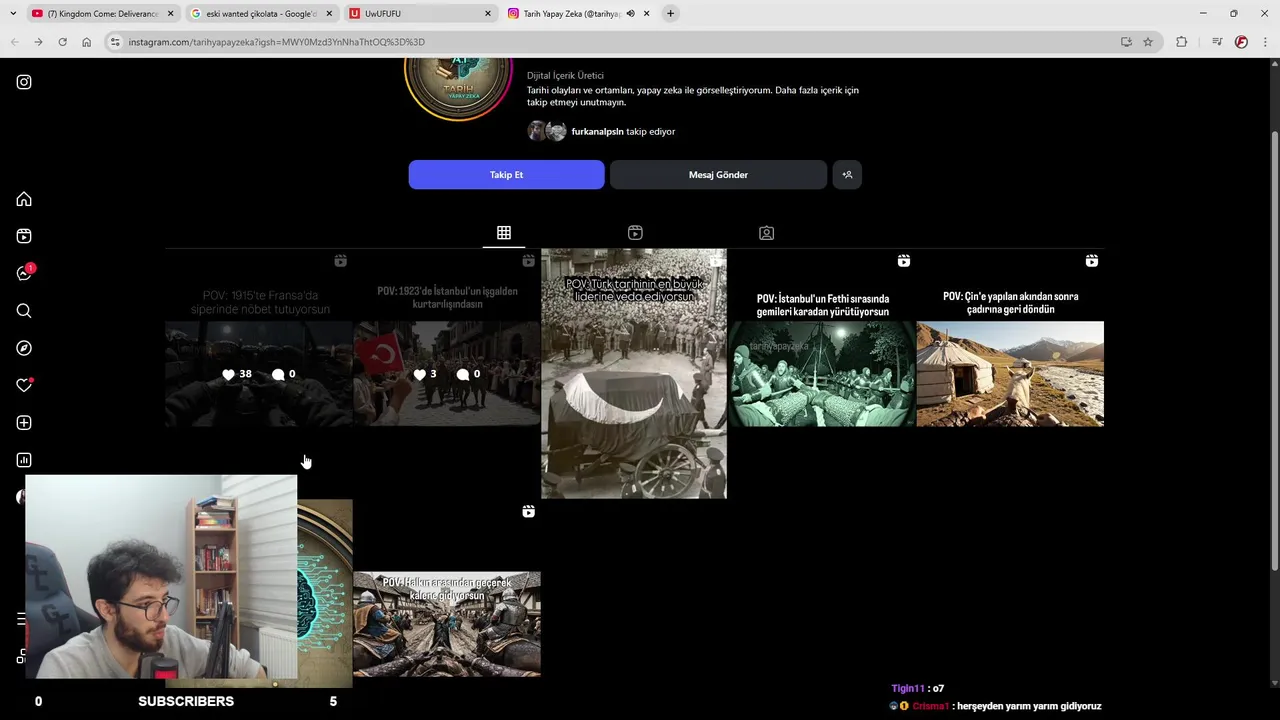Click the Mesaj Gönder button
The width and height of the screenshot is (1280, 720).
pyautogui.click(x=718, y=175)
